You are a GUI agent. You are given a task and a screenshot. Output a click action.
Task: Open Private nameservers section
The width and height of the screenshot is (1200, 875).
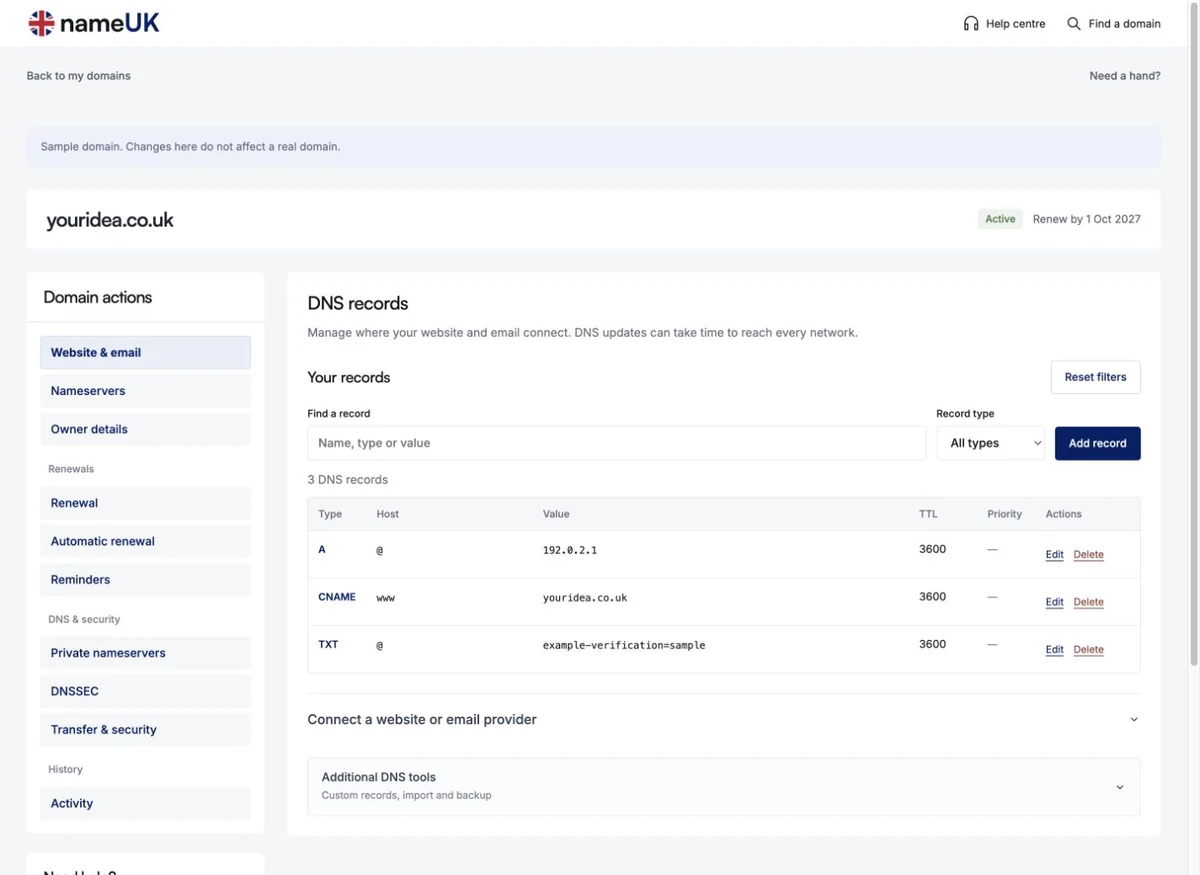pyautogui.click(x=145, y=653)
